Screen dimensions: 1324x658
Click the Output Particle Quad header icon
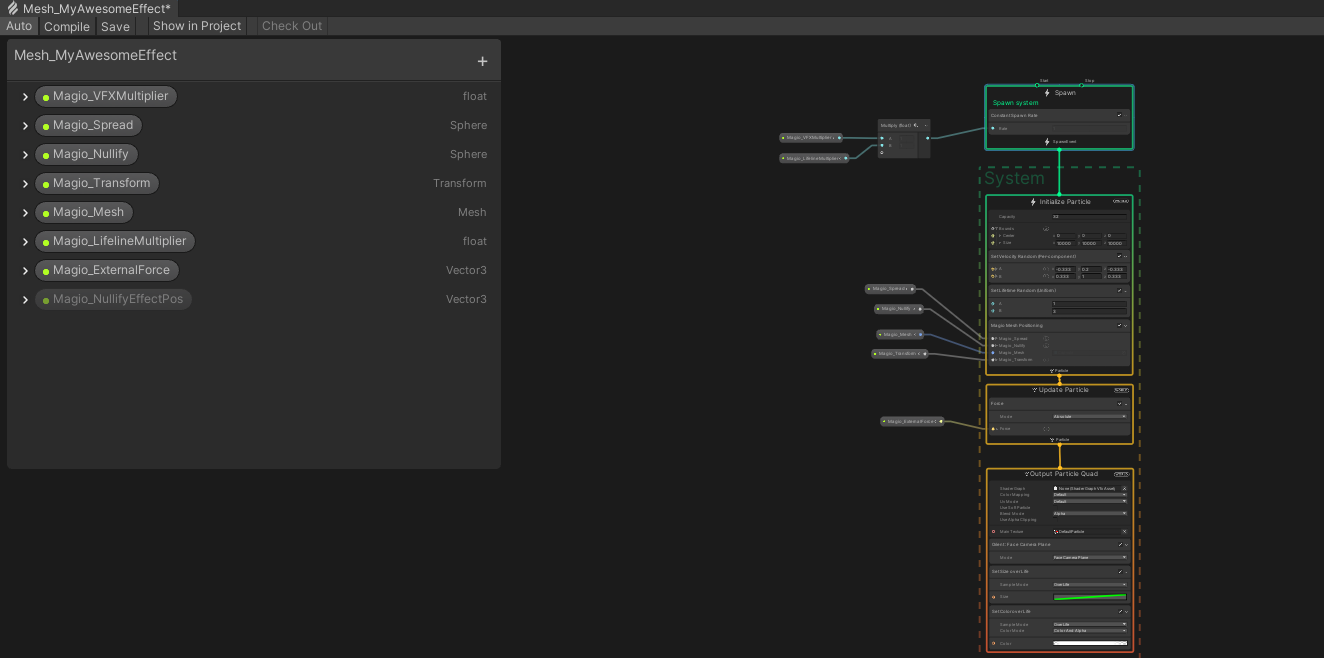[1027, 474]
